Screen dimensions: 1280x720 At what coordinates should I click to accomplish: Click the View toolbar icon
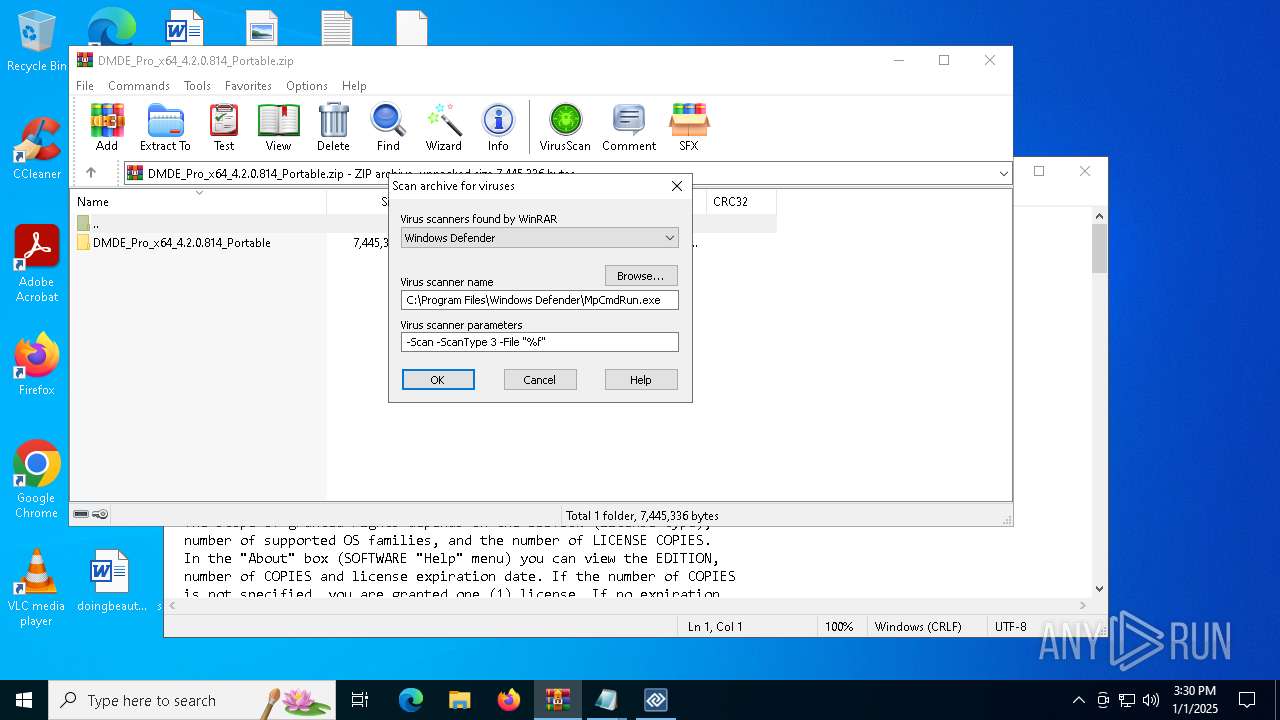(x=278, y=127)
